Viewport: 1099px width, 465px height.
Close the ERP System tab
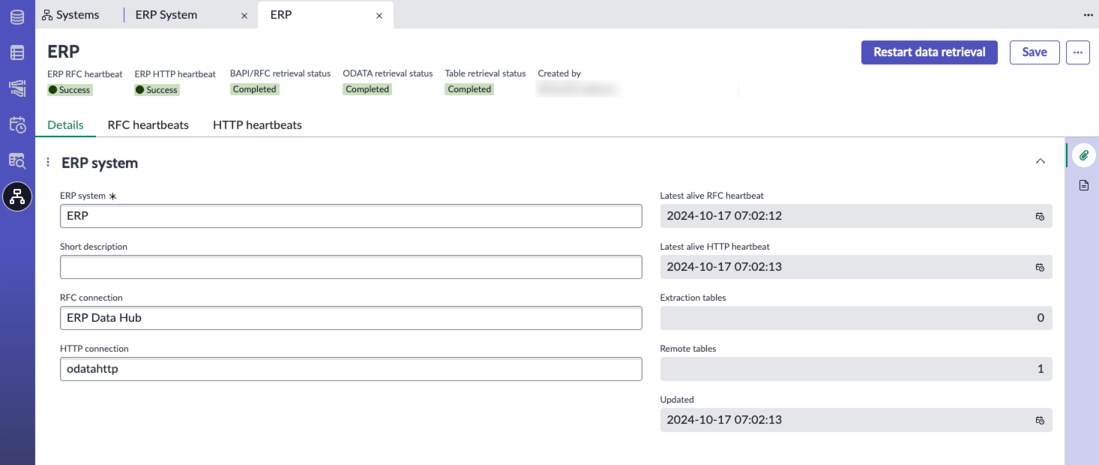[244, 15]
